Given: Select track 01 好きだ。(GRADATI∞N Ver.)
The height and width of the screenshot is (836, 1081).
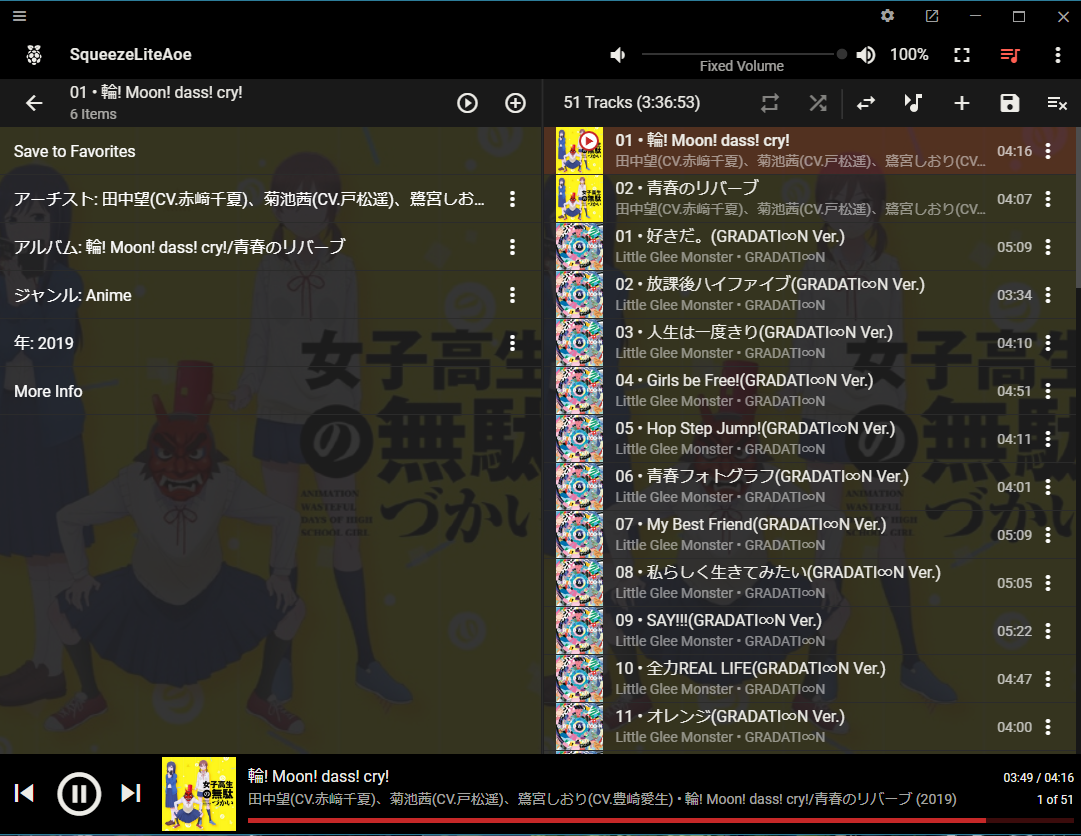Looking at the screenshot, I should (810, 247).
